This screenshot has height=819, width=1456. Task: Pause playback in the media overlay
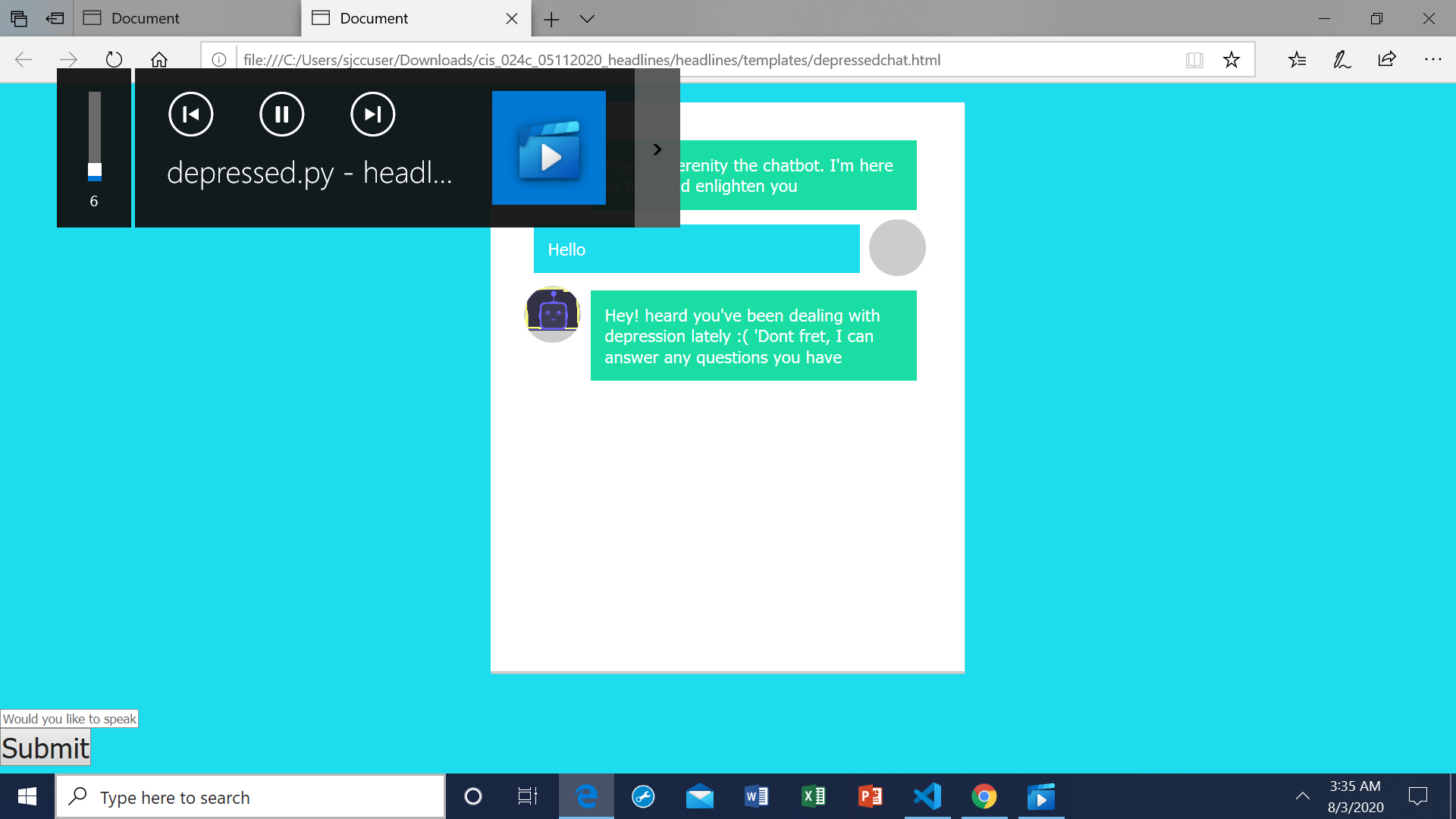click(281, 115)
